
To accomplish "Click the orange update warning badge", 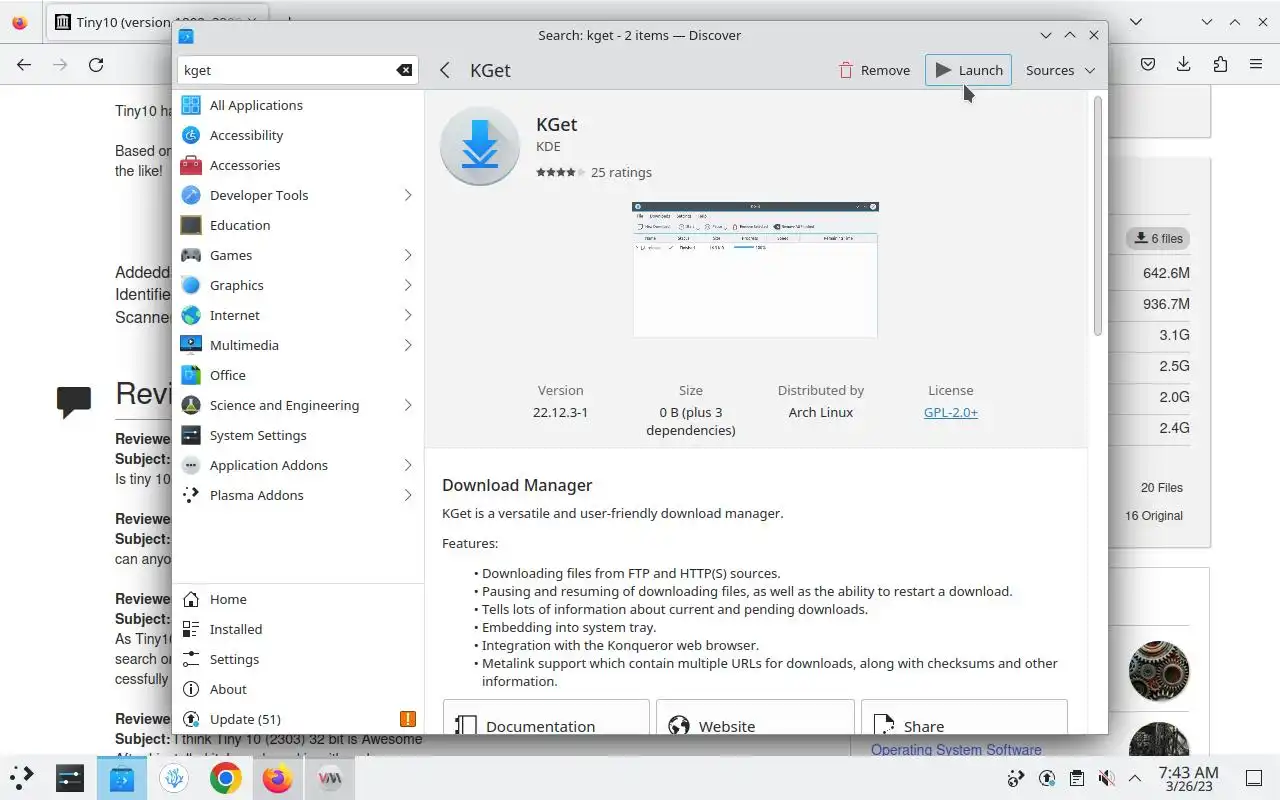I will pyautogui.click(x=408, y=719).
